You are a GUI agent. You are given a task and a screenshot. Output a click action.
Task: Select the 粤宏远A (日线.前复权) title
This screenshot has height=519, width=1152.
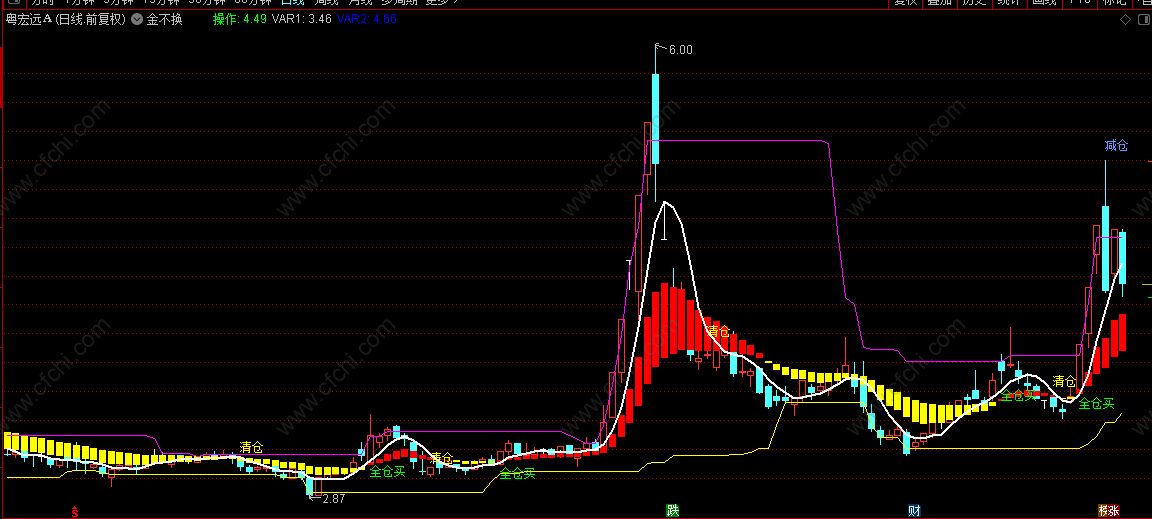67,20
